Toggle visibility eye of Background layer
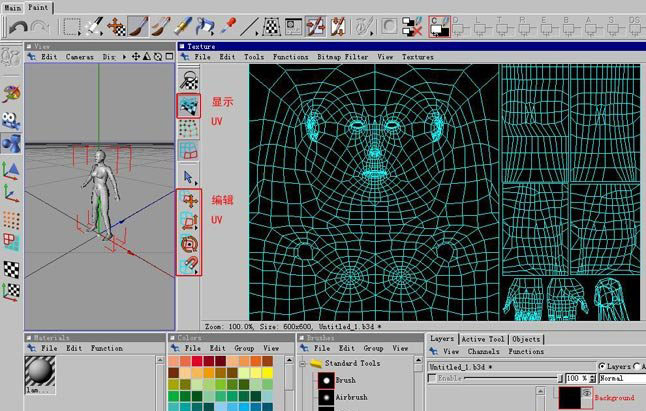The height and width of the screenshot is (411, 646). 587,394
